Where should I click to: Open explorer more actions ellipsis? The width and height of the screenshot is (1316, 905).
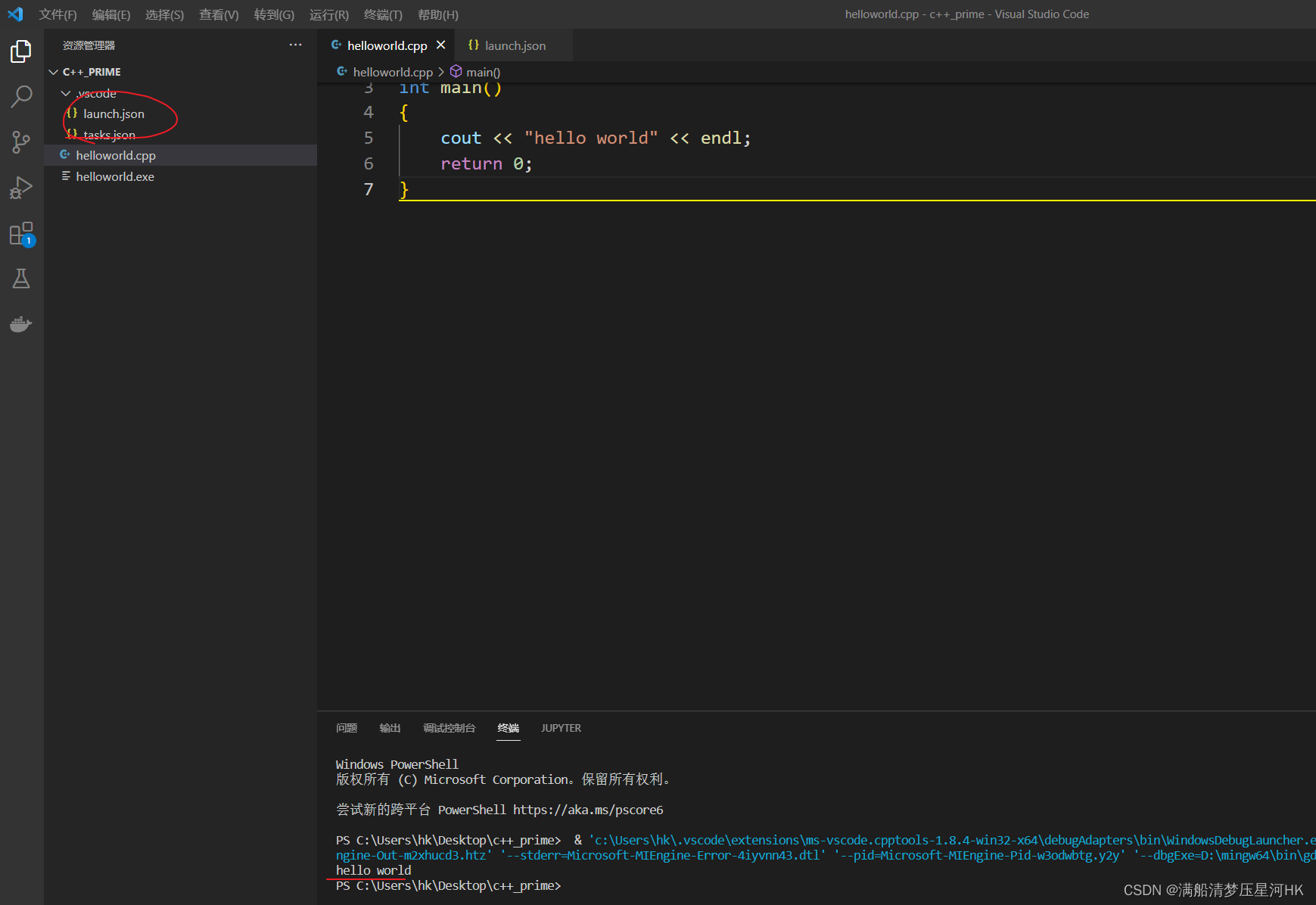coord(295,45)
